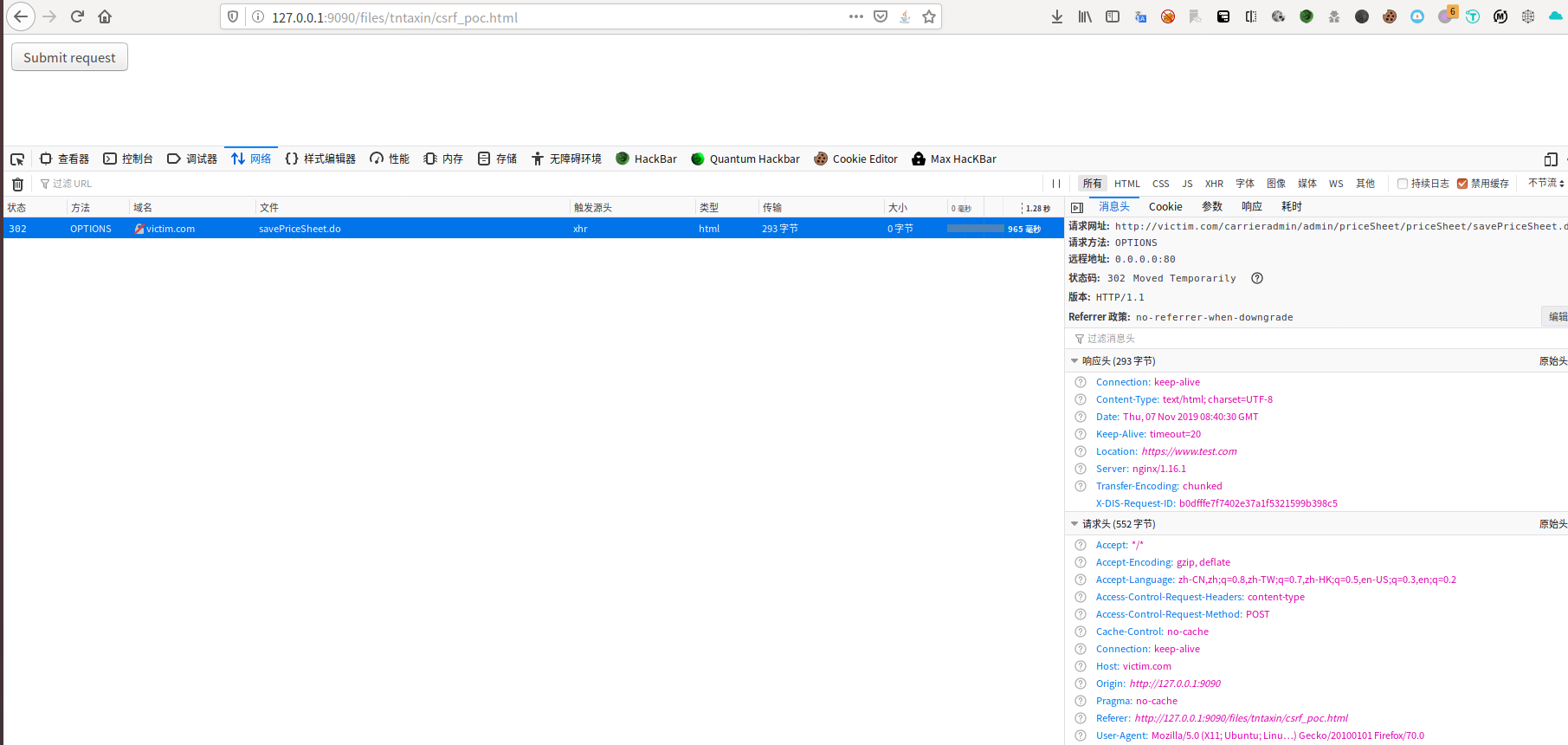Open the Max HacKBar devtools panel
The height and width of the screenshot is (745, 1568).
(954, 159)
